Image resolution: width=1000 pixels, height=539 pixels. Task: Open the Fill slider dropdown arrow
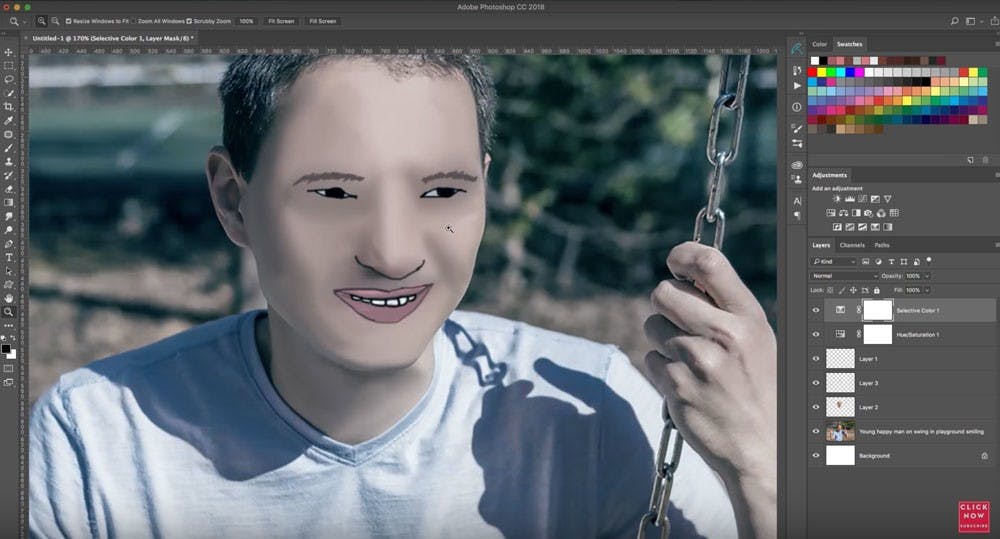927,290
